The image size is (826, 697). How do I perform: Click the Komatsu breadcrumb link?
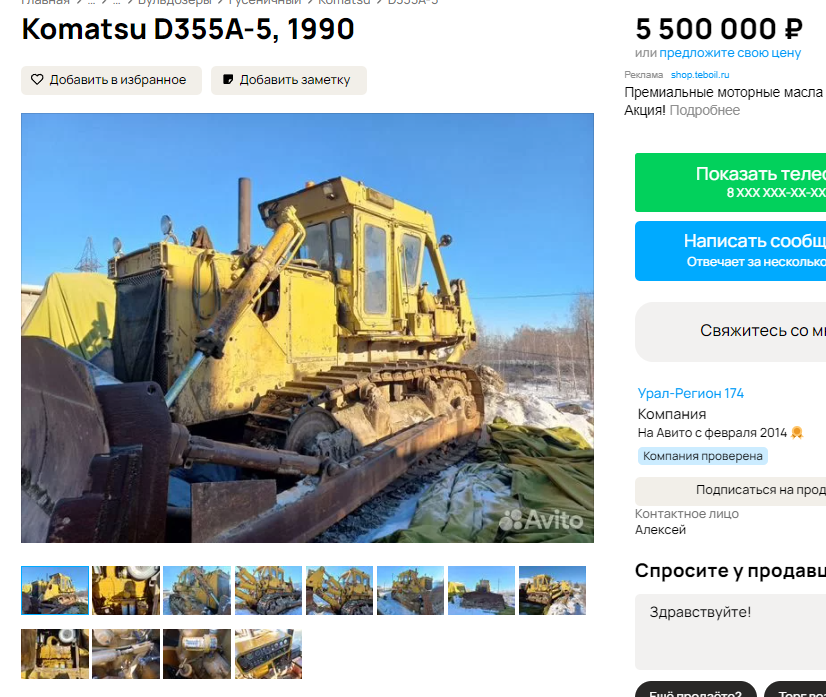point(344,3)
